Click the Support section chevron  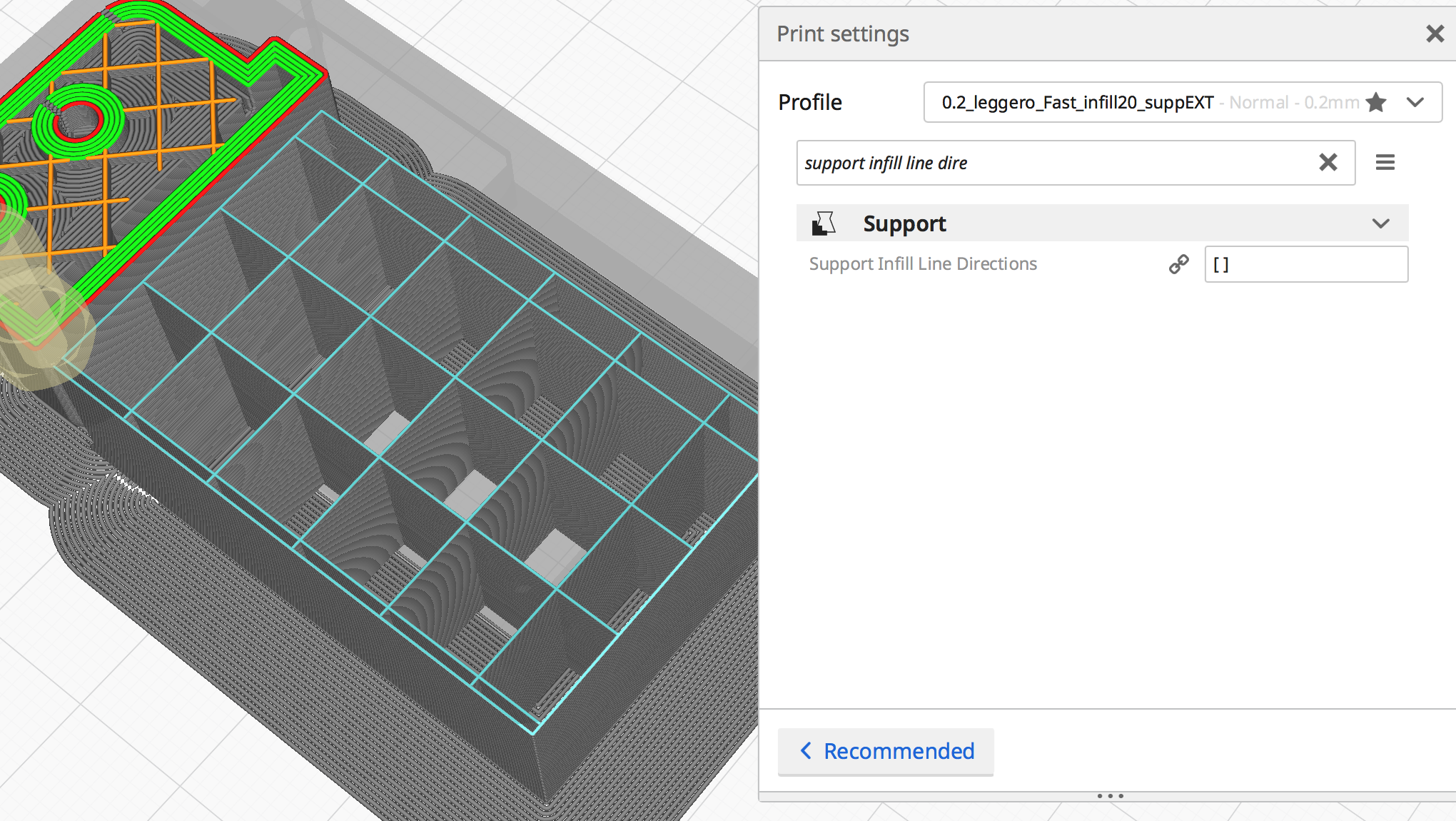point(1381,223)
